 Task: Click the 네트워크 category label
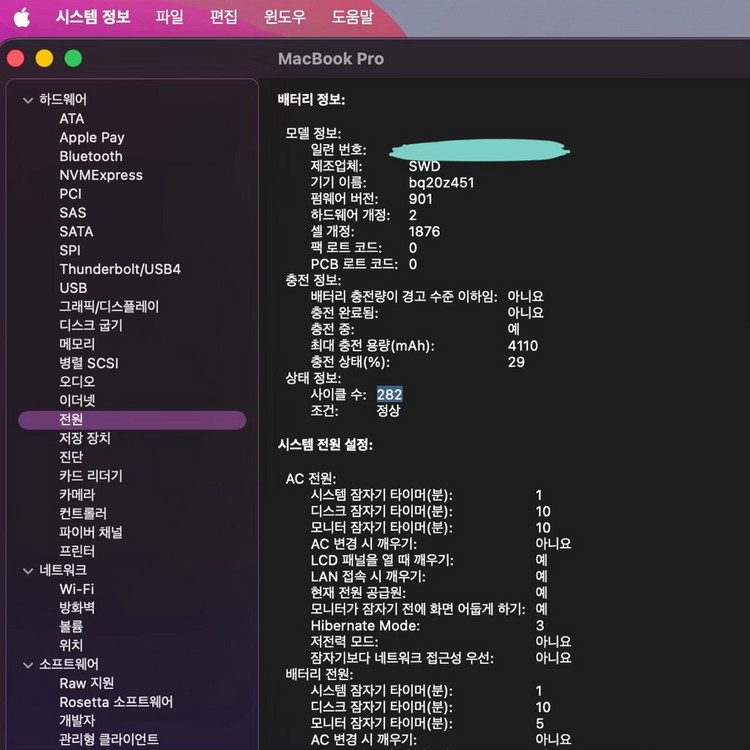click(63, 570)
